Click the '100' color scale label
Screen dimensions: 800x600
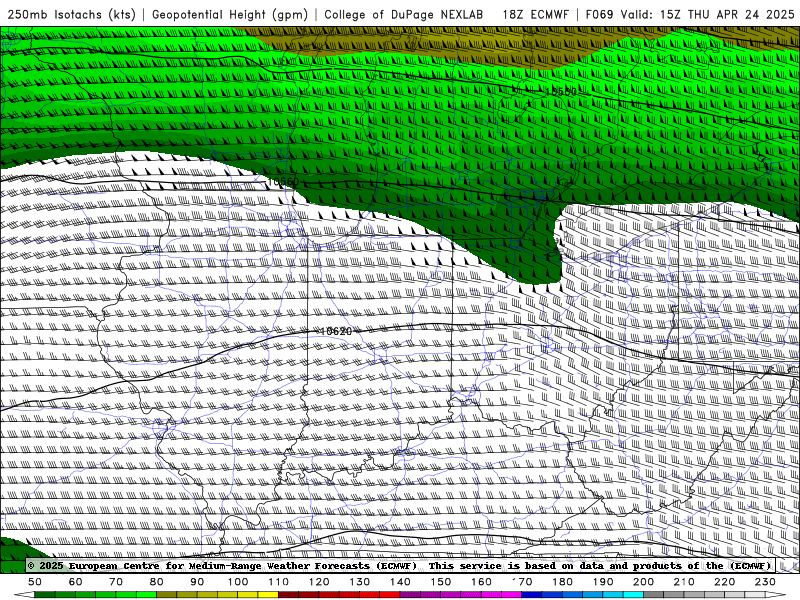tap(238, 582)
